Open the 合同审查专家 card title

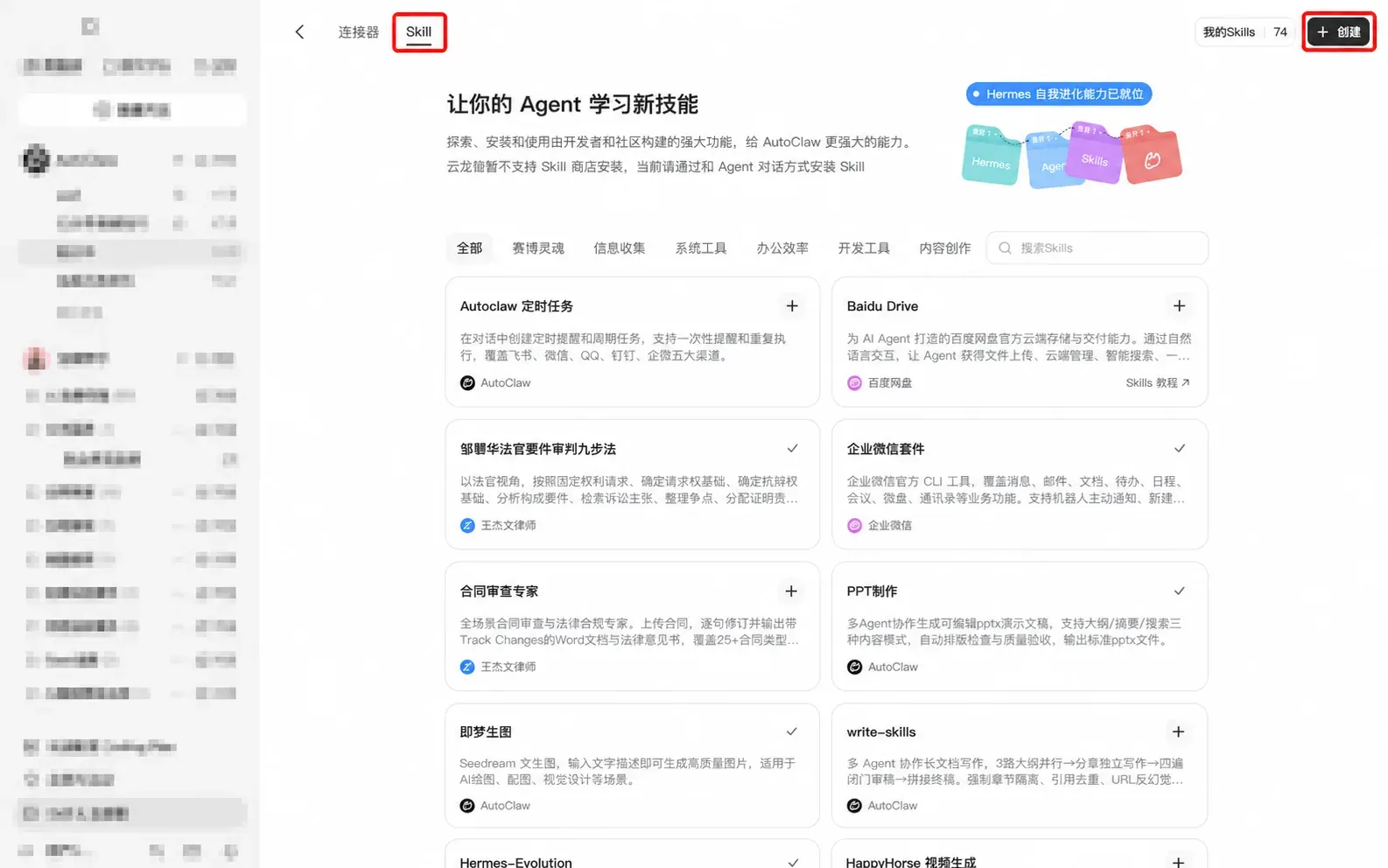(x=499, y=591)
